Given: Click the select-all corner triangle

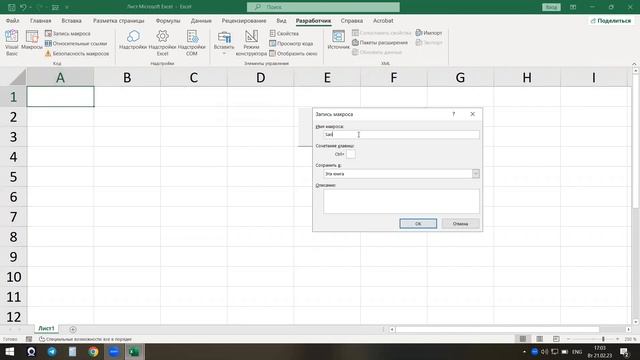Looking at the screenshot, I should [16, 77].
